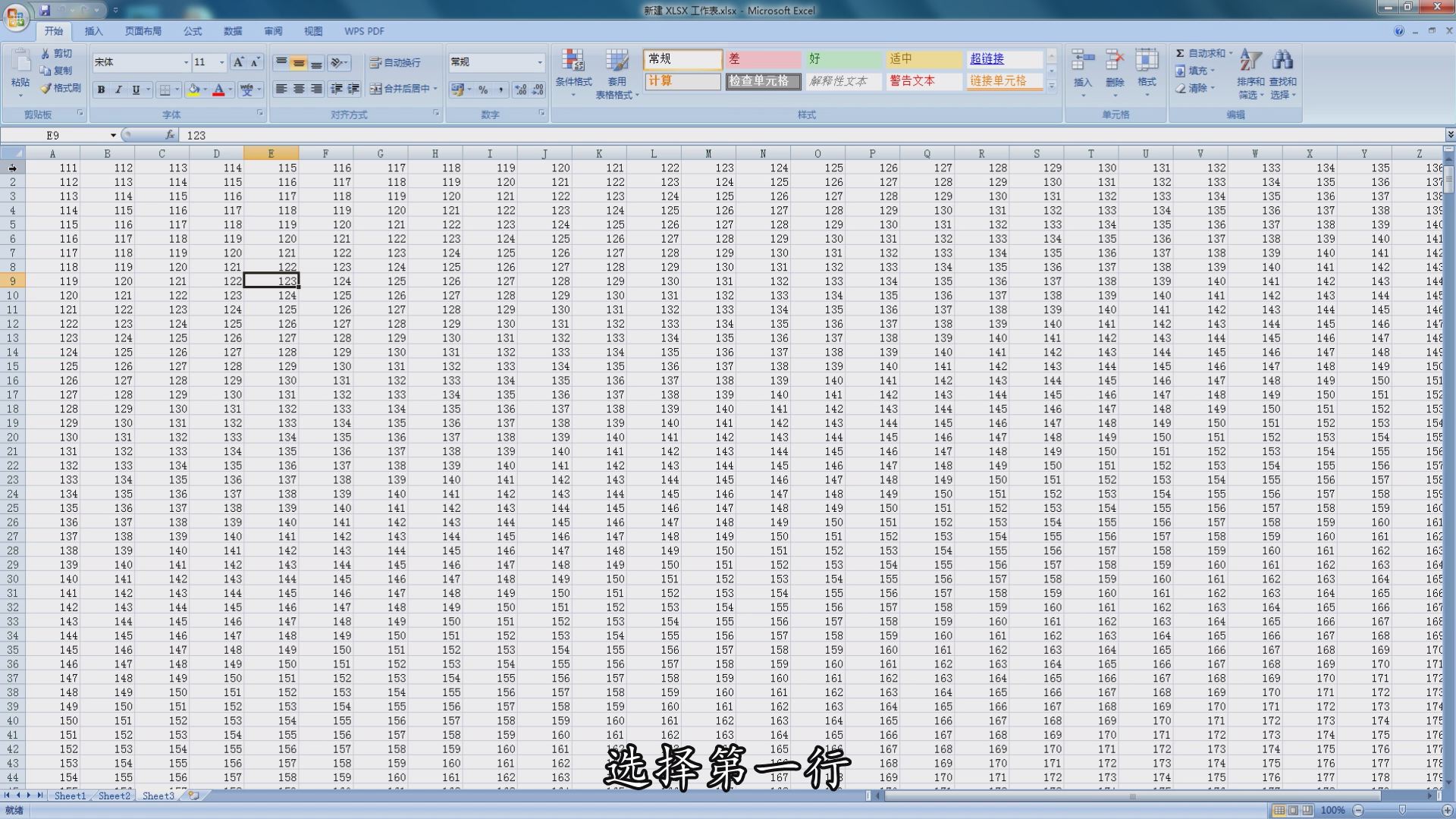This screenshot has height=819, width=1456.
Task: Toggle top vertical alignment
Action: click(281, 62)
